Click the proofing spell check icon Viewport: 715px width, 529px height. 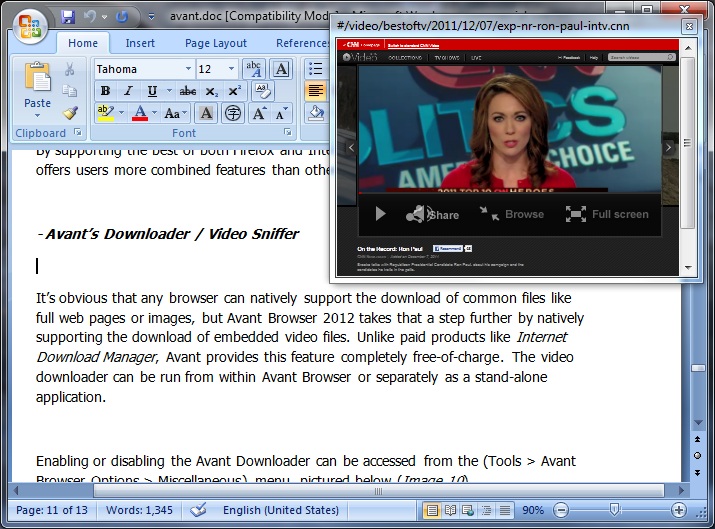198,509
